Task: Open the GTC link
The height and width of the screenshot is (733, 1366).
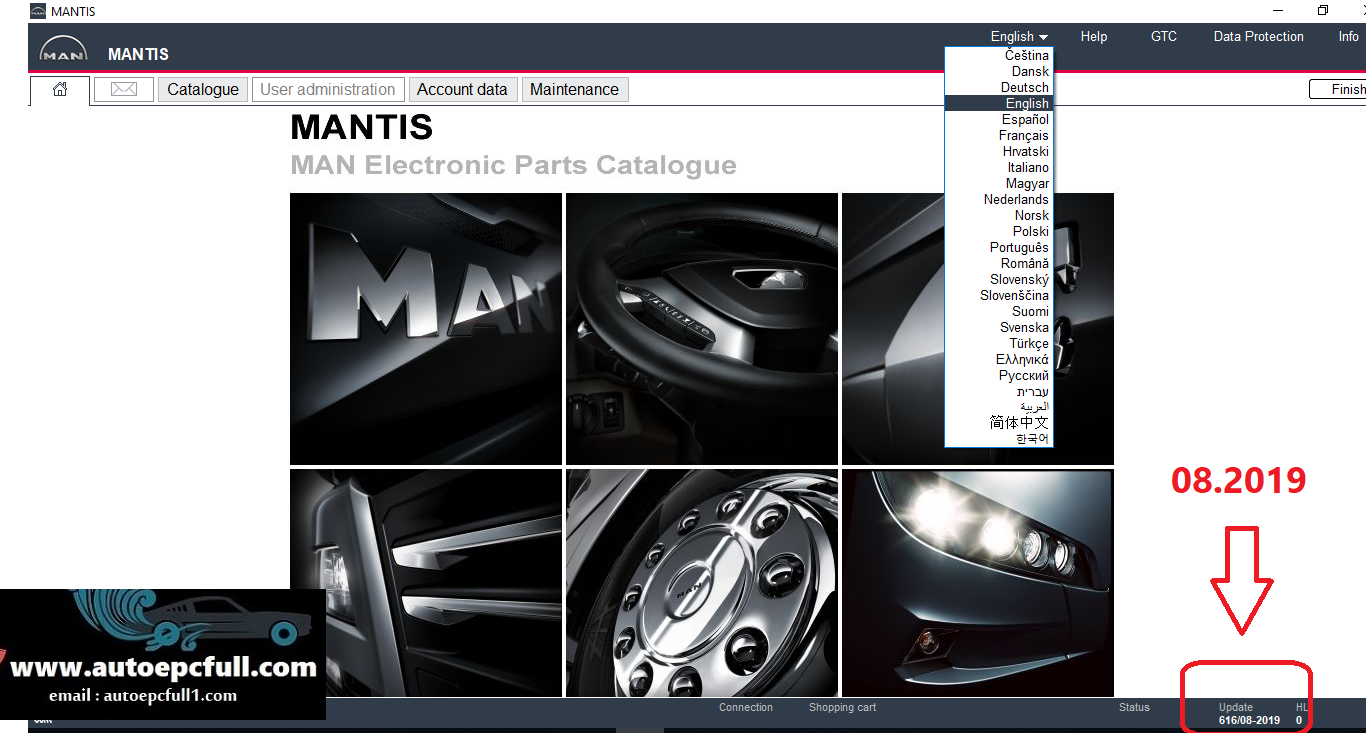Action: point(1164,37)
